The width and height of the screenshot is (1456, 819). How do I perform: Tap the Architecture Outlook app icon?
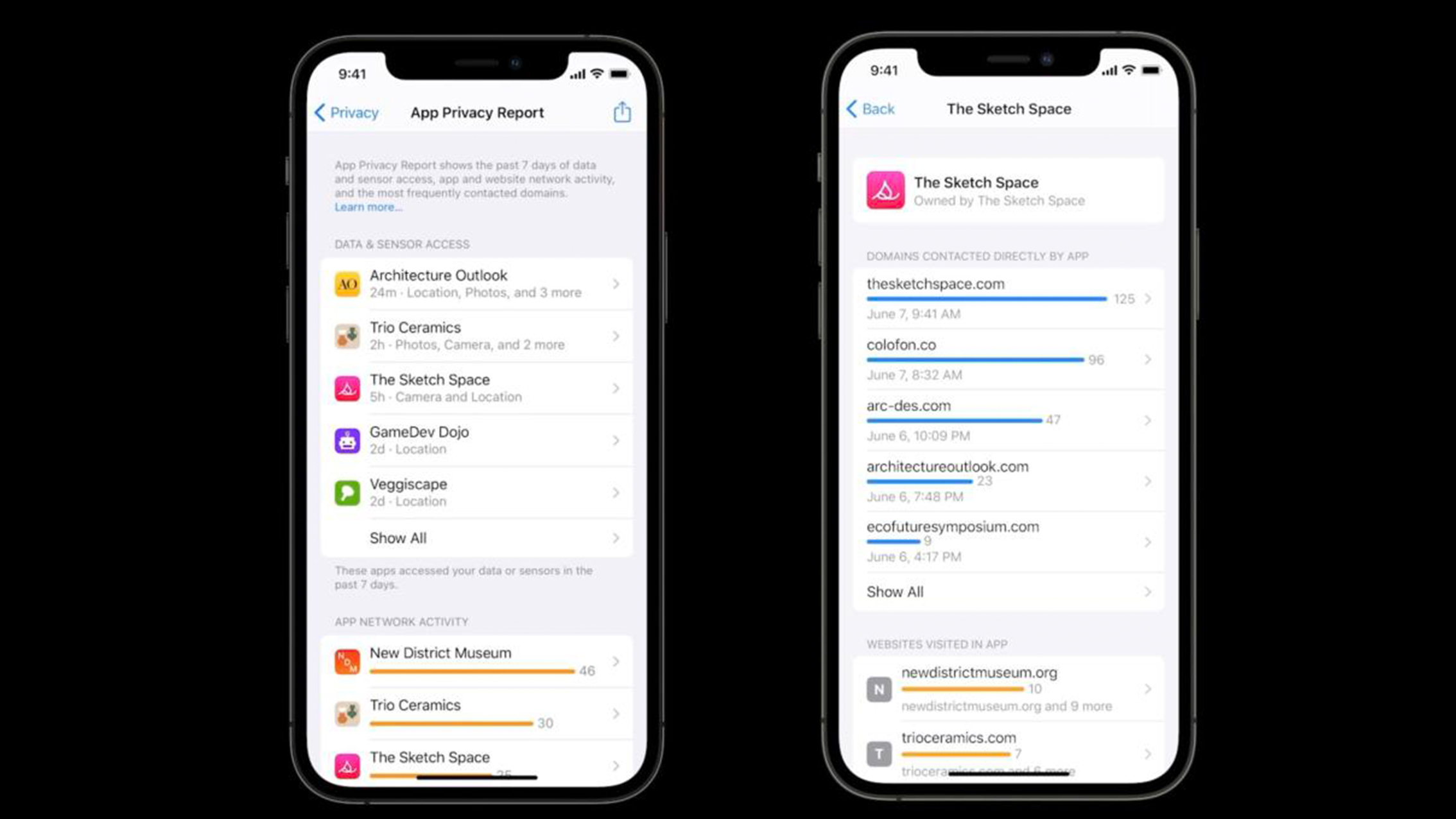coord(346,283)
